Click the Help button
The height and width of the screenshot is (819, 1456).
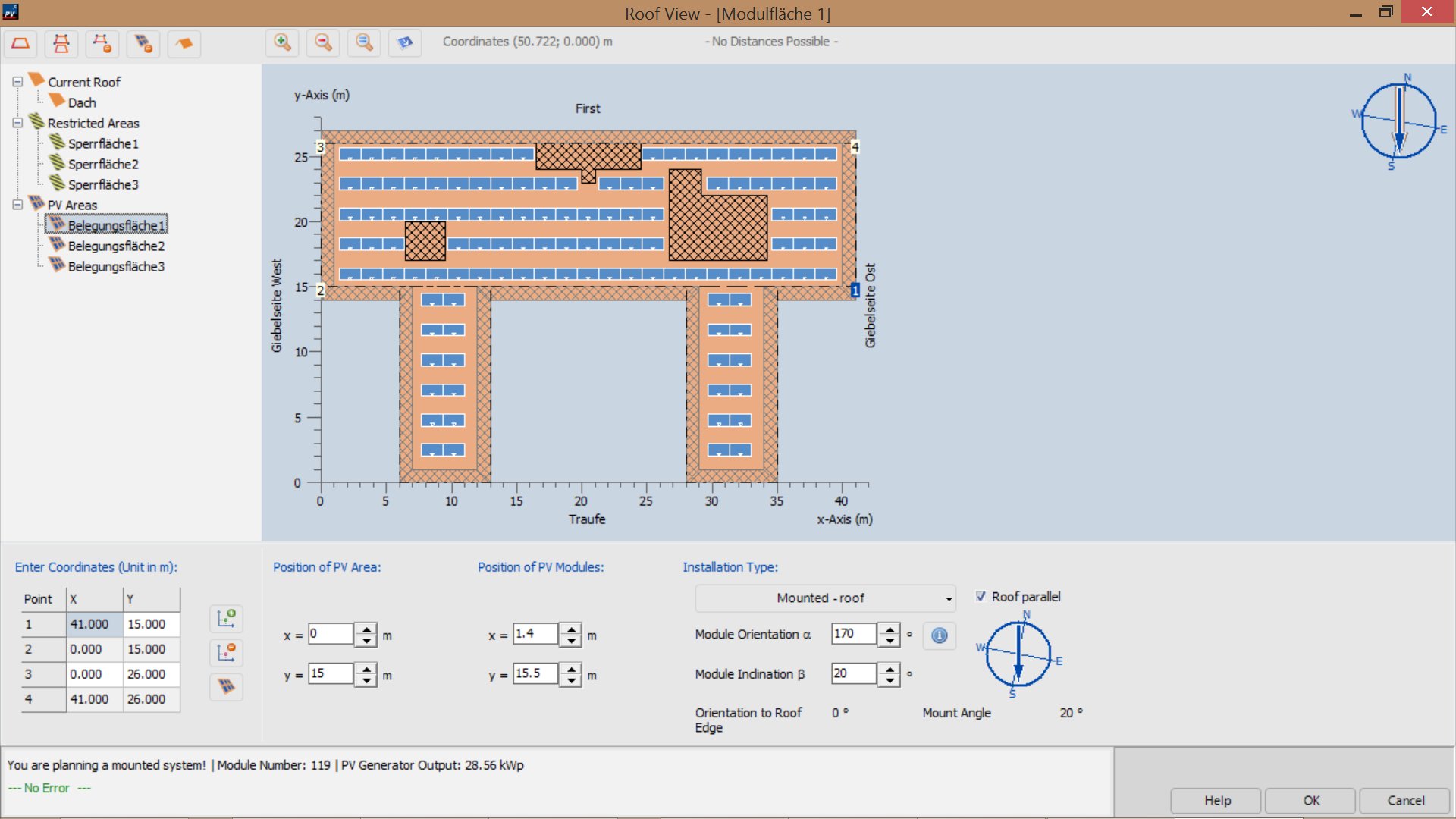click(1217, 800)
